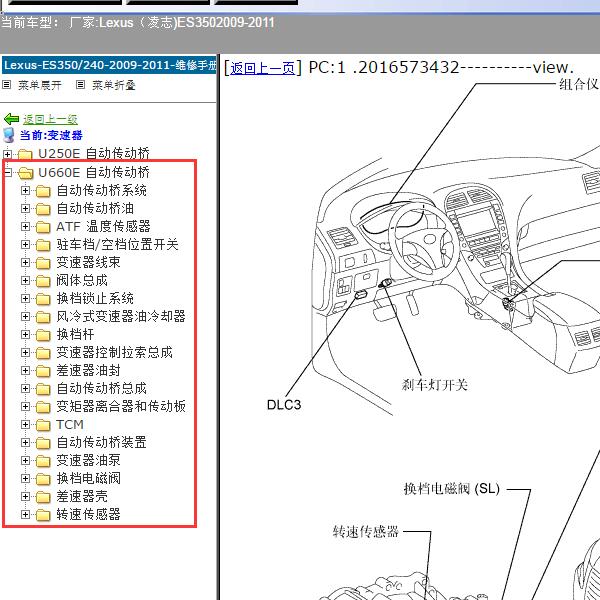Click the 差速器油封 folder icon
600x600 pixels.
pyautogui.click(x=43, y=370)
